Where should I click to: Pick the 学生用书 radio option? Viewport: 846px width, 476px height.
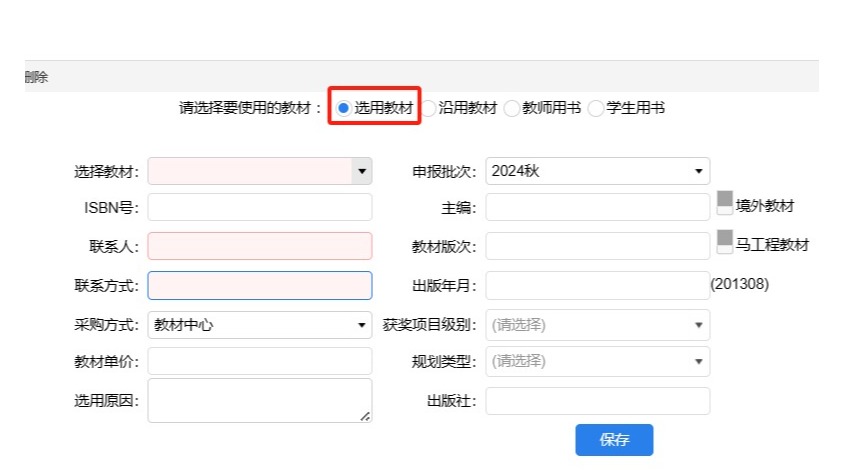(x=596, y=109)
